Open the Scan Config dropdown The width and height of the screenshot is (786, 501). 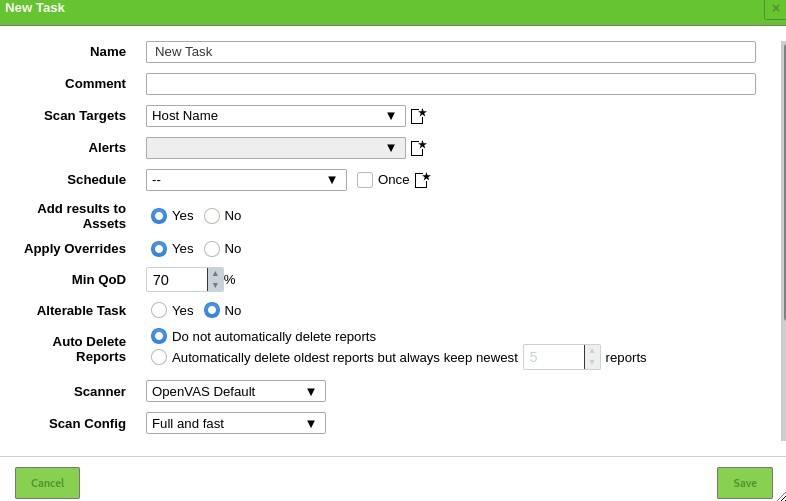pyautogui.click(x=236, y=423)
